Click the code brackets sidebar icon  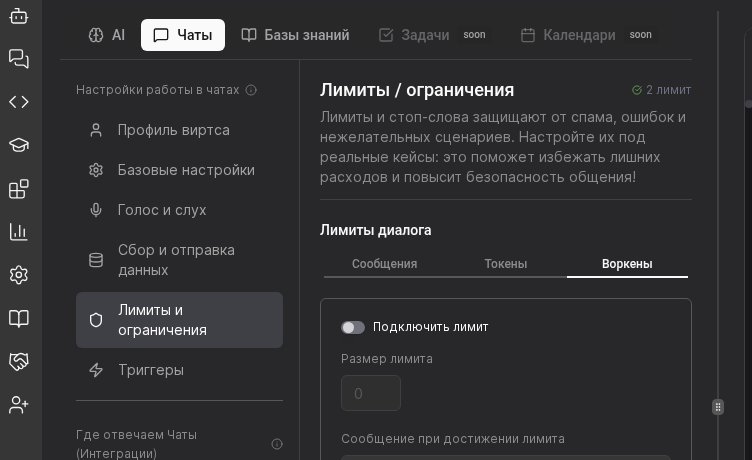(x=19, y=102)
